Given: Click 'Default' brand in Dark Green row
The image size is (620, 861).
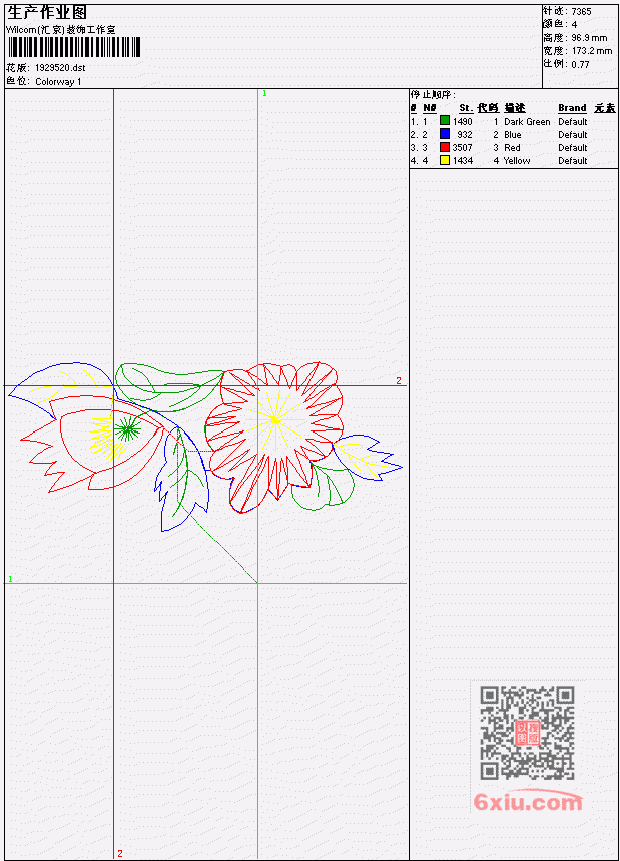Looking at the screenshot, I should [x=573, y=122].
